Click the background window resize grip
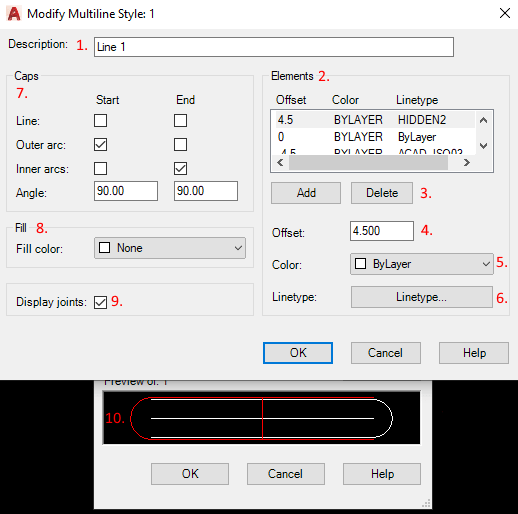The height and width of the screenshot is (514, 518). click(426, 503)
